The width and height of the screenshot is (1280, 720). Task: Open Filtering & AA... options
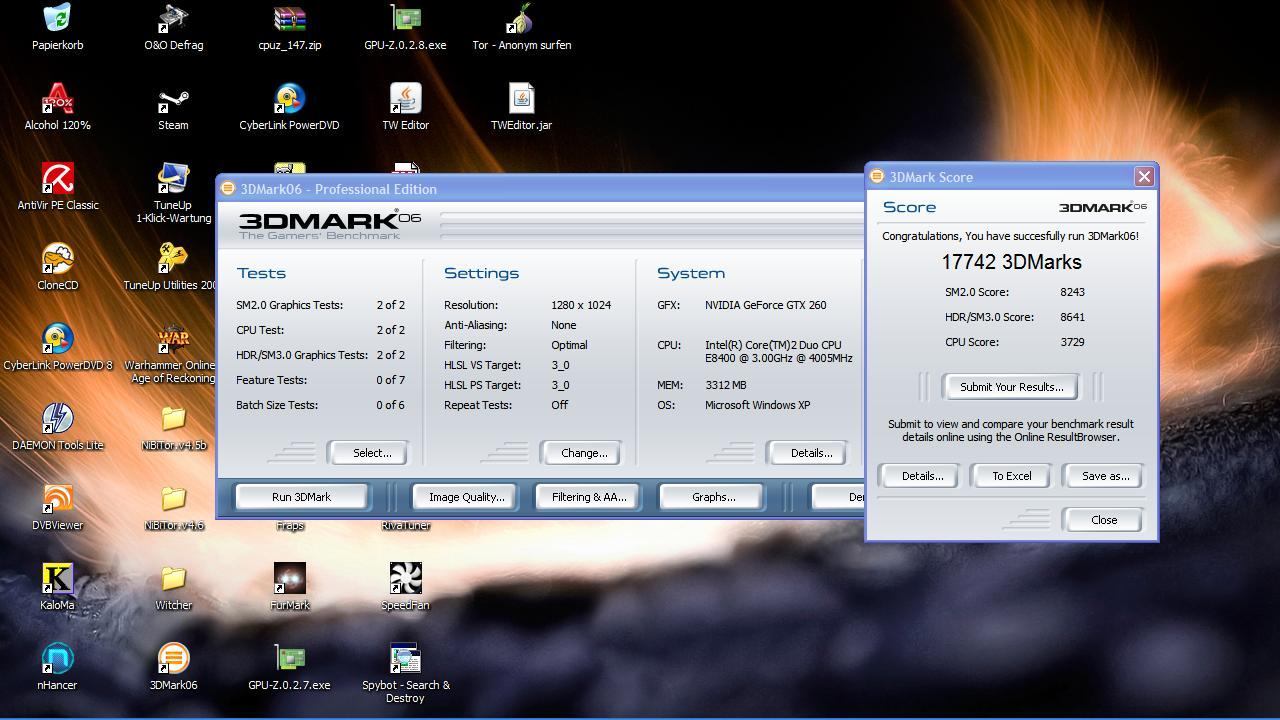coord(589,497)
